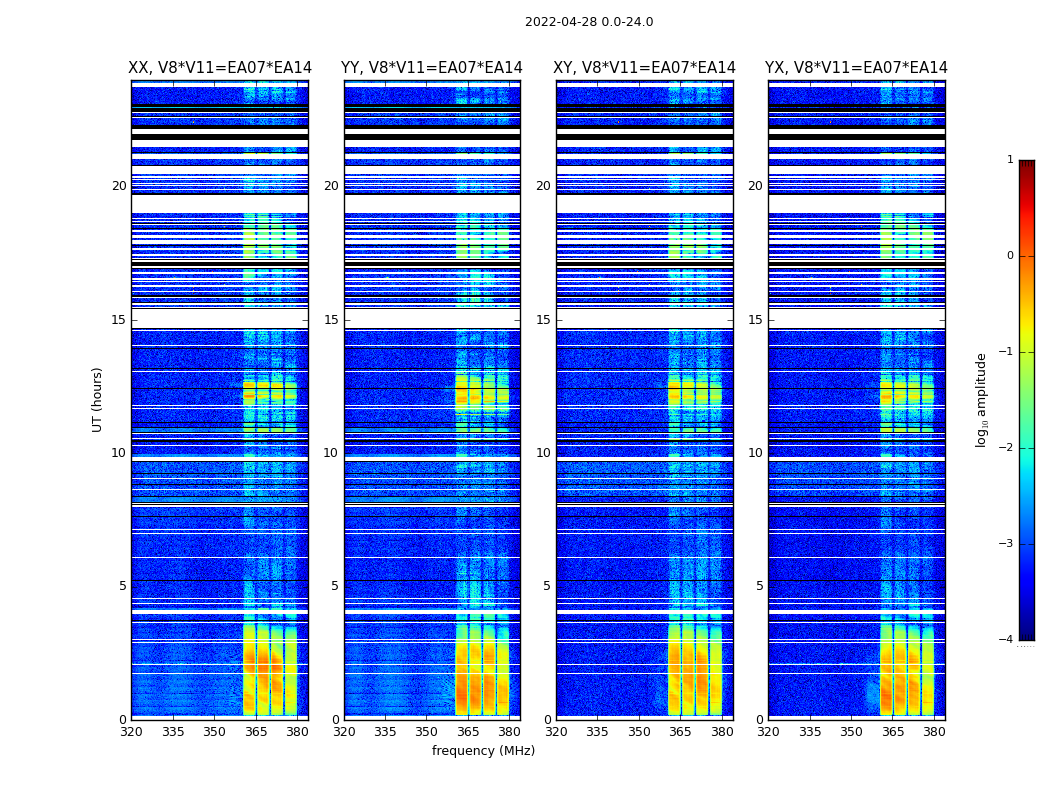Click the log10 amplitude colorbar label
Screen dimensions: 1050x800
[981, 400]
